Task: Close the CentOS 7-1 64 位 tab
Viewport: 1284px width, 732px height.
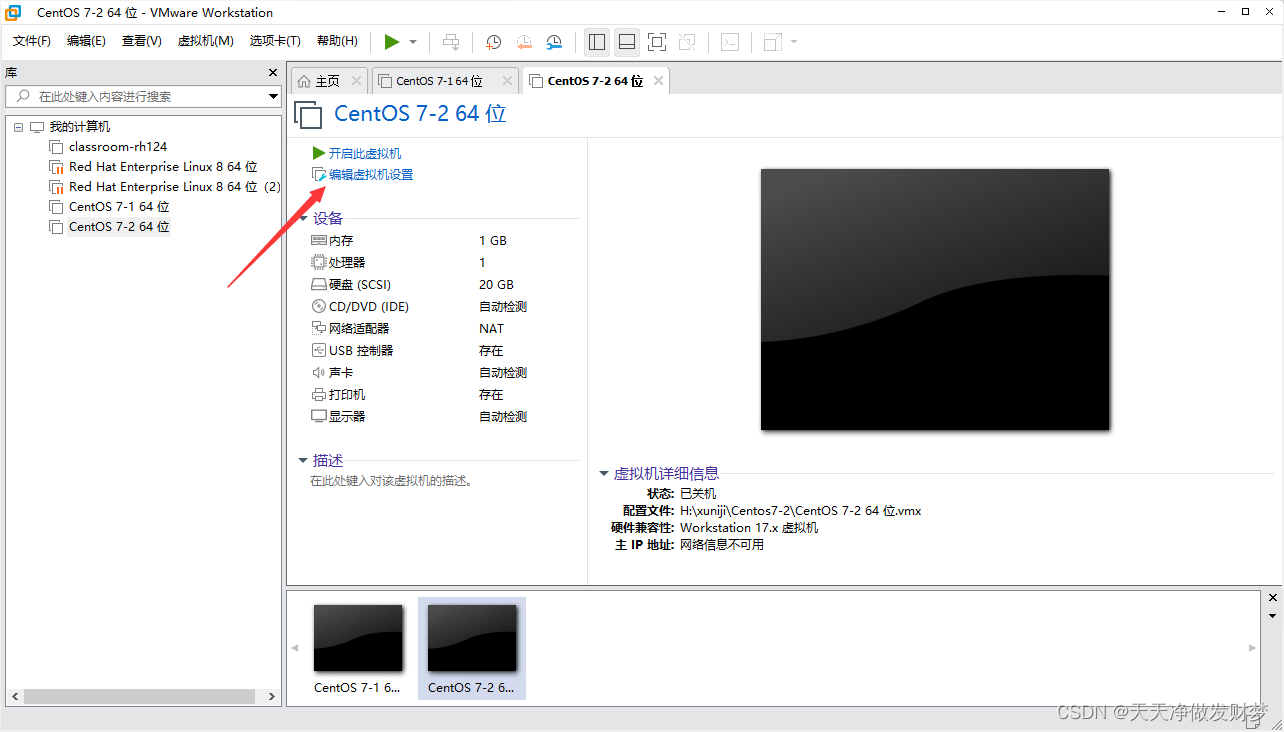Action: coord(507,81)
